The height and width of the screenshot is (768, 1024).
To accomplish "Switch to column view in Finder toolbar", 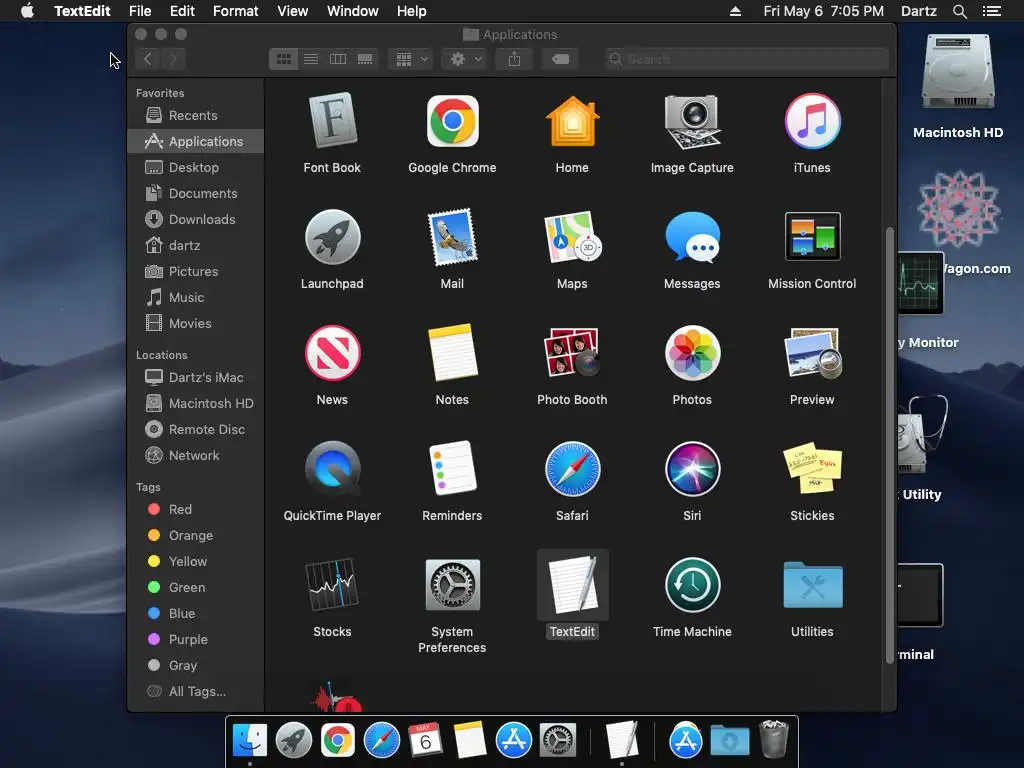I will pos(338,59).
